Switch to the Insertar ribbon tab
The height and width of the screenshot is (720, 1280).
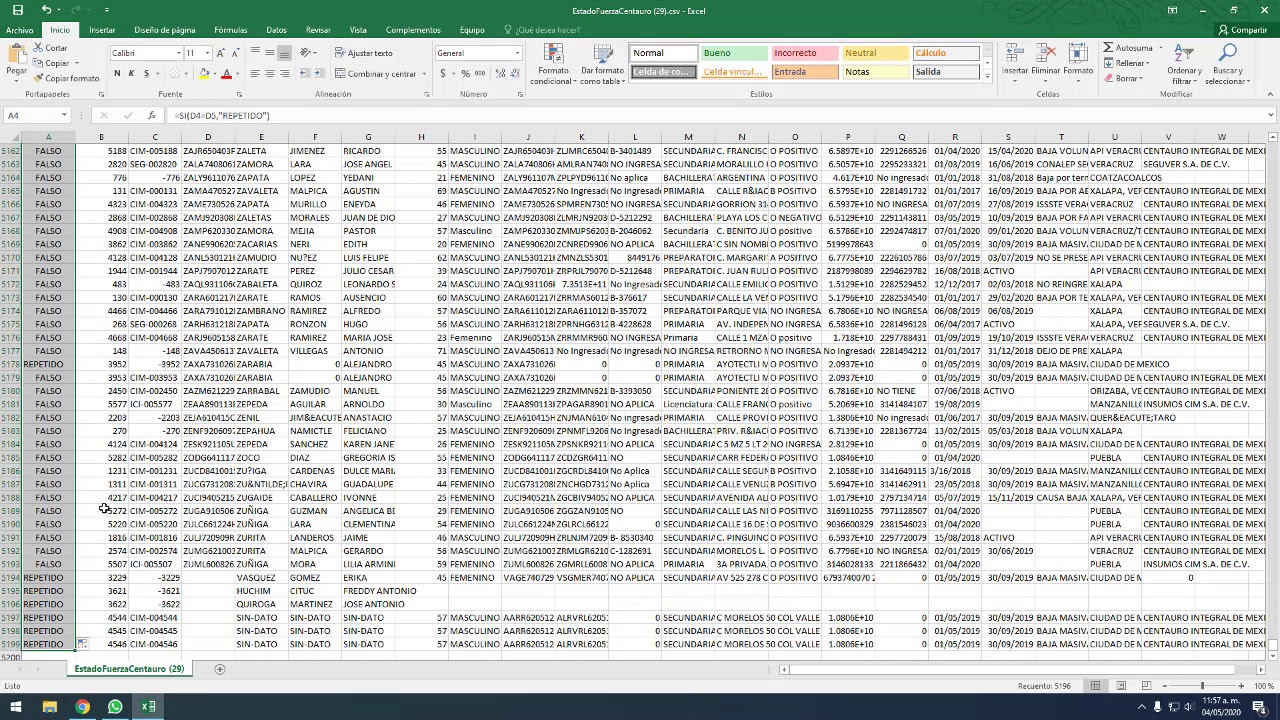tap(102, 30)
